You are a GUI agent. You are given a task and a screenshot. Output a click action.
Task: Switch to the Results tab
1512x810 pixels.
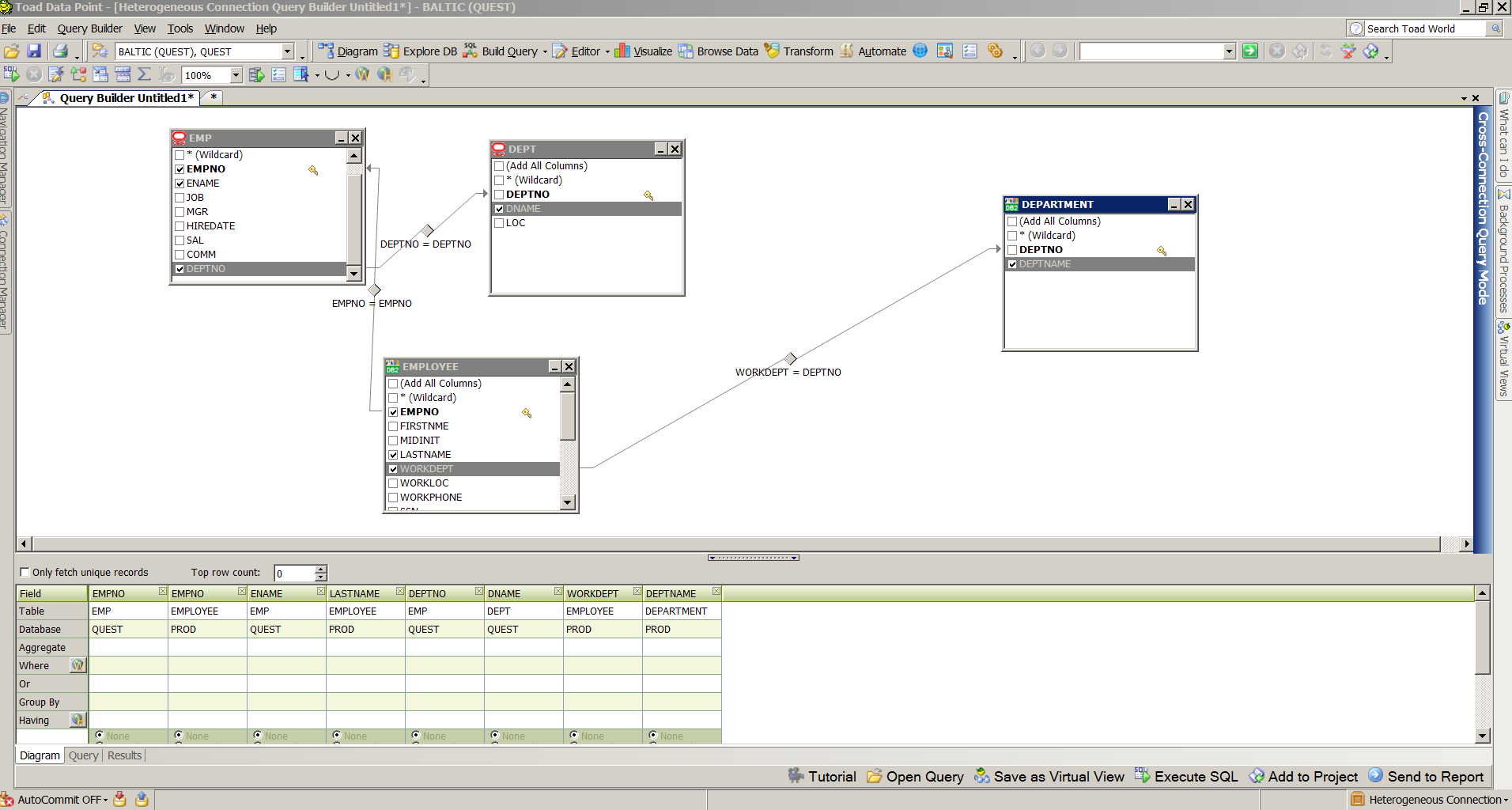point(124,755)
